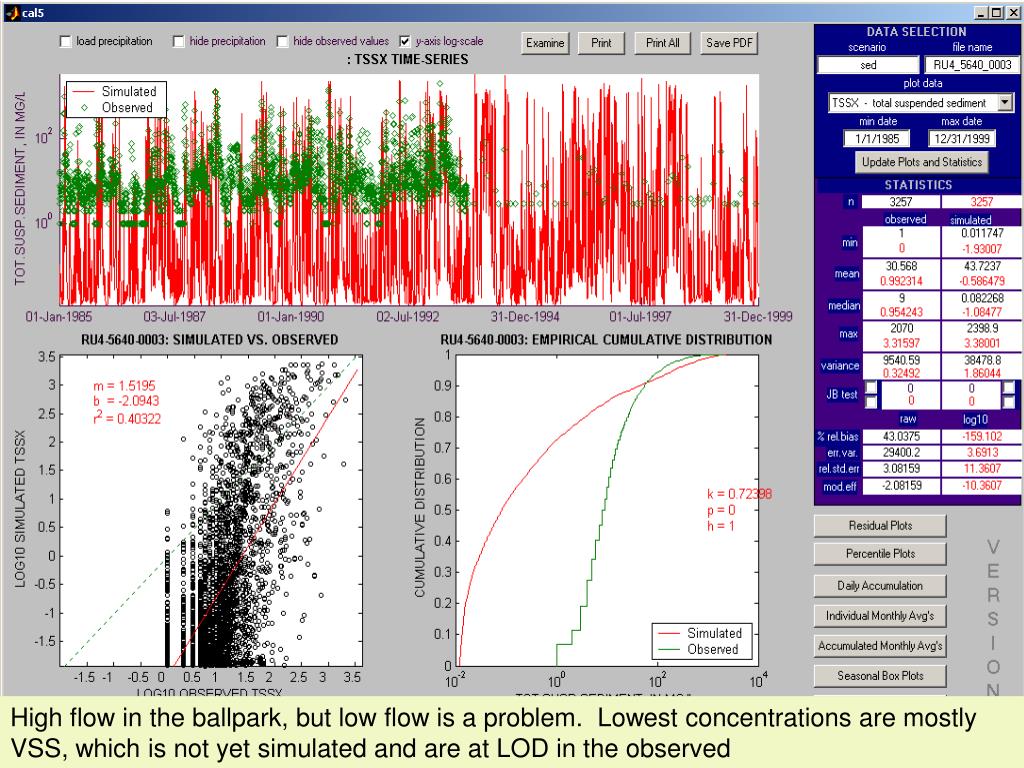The height and width of the screenshot is (768, 1024).
Task: Tick the lower JB test checkbox beside observed
Action: tap(871, 402)
